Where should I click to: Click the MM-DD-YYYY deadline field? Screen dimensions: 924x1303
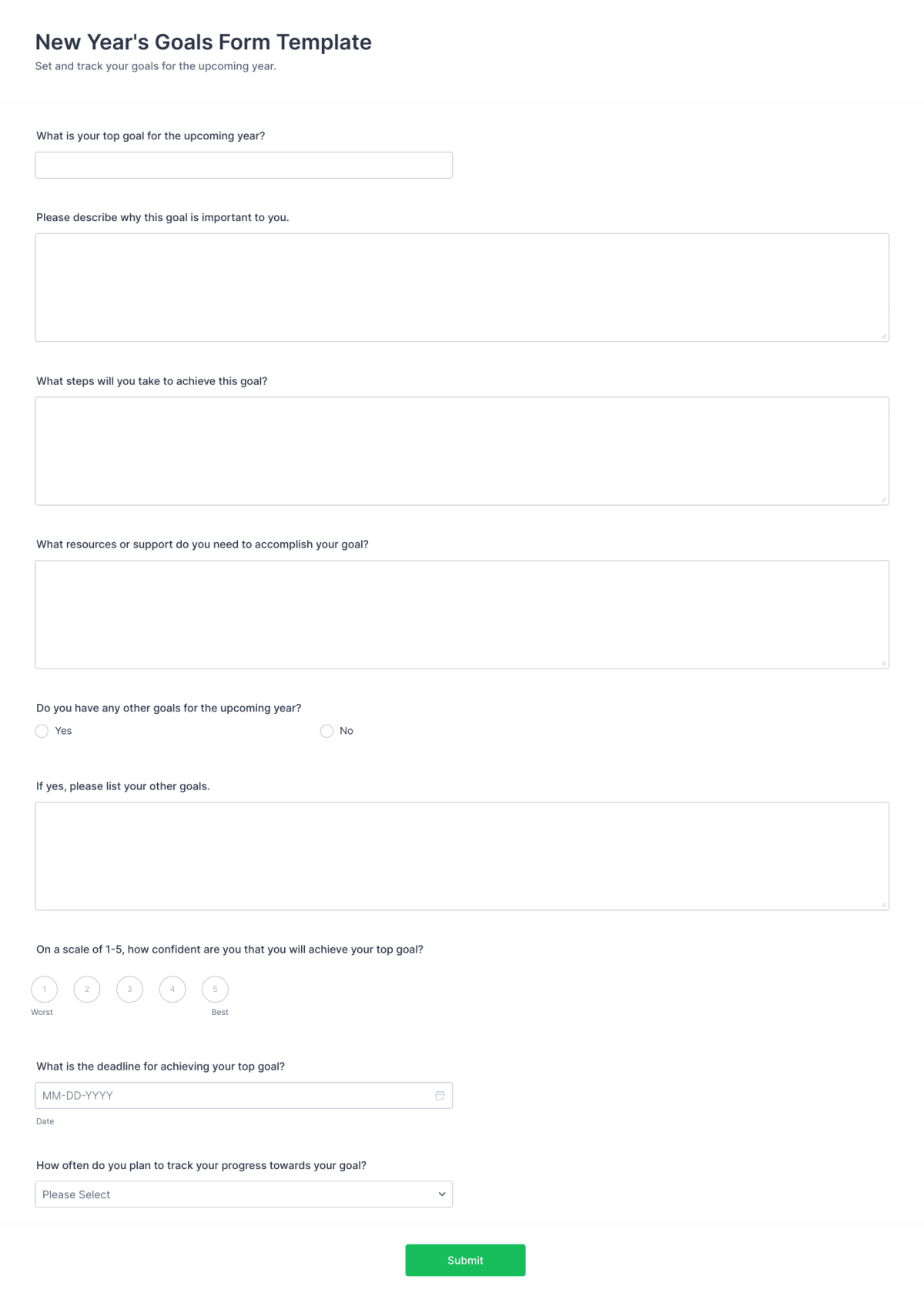click(x=231, y=1094)
